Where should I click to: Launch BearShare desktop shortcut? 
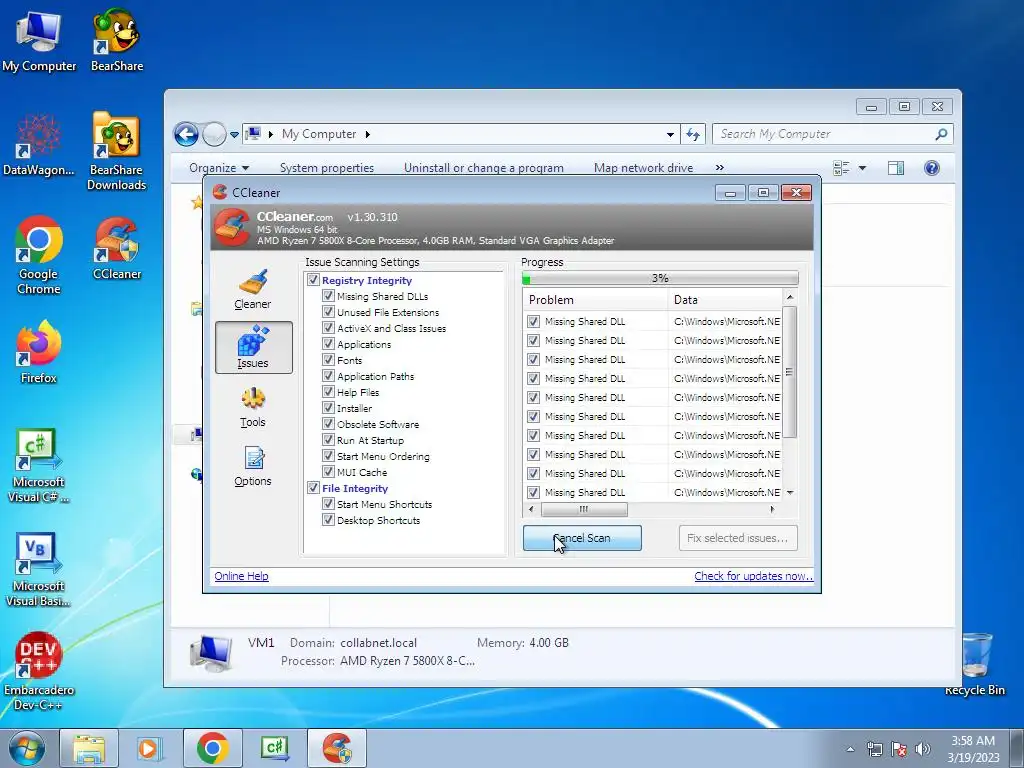(116, 40)
